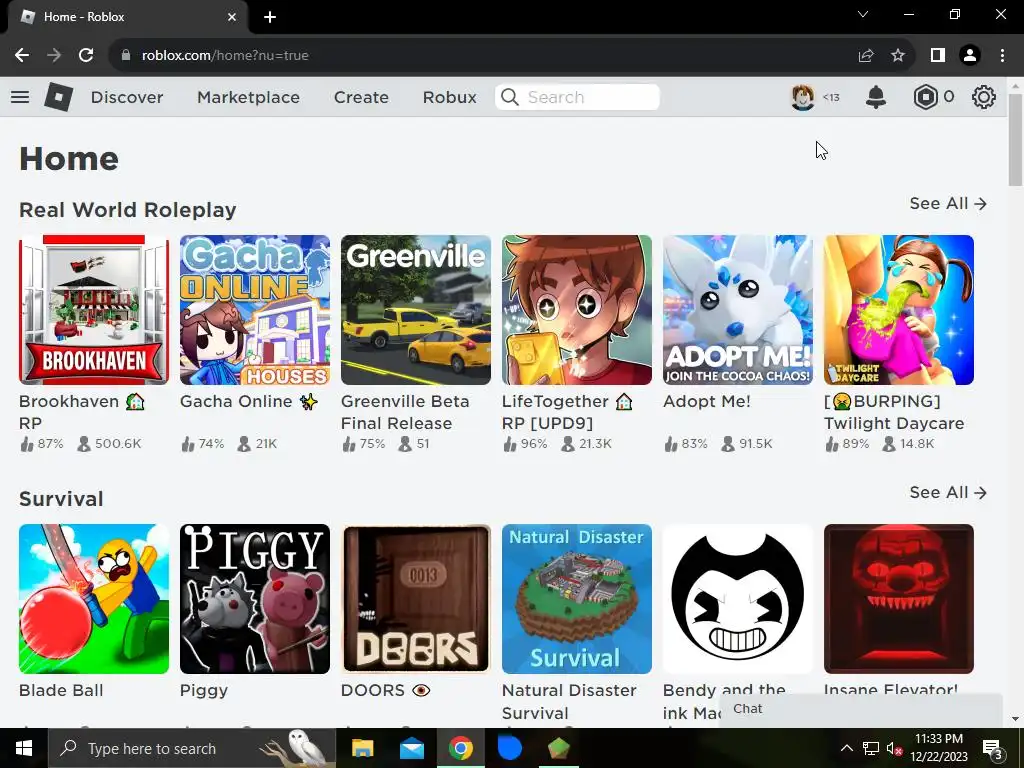This screenshot has width=1024, height=768.
Task: Open the Gacha Online thumbnail
Action: click(x=255, y=310)
